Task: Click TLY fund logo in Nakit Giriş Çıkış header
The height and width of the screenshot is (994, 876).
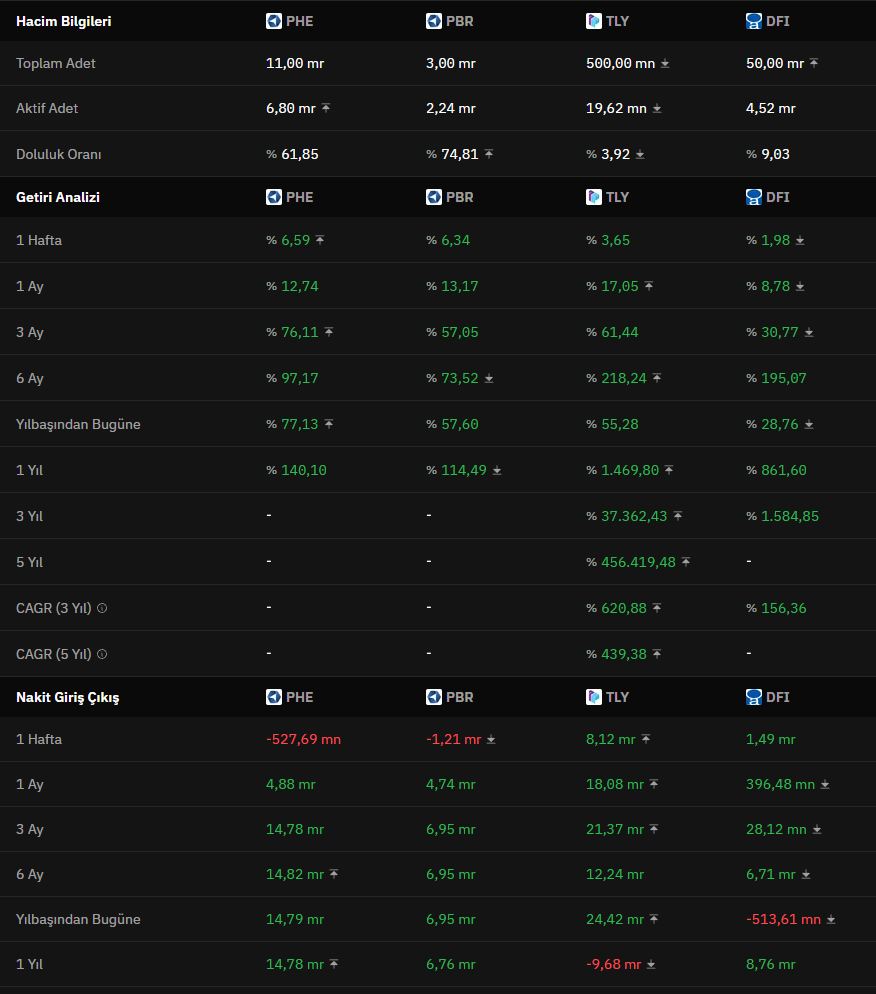Action: pyautogui.click(x=594, y=697)
